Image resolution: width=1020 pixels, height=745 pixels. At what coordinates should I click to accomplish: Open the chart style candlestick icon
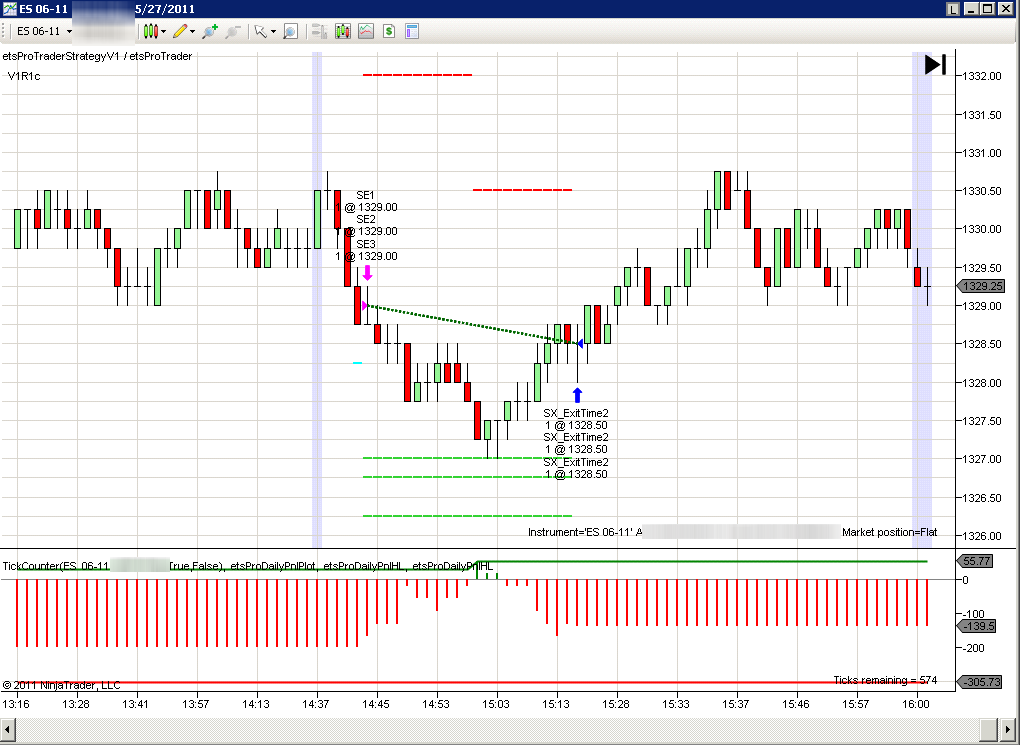[150, 31]
